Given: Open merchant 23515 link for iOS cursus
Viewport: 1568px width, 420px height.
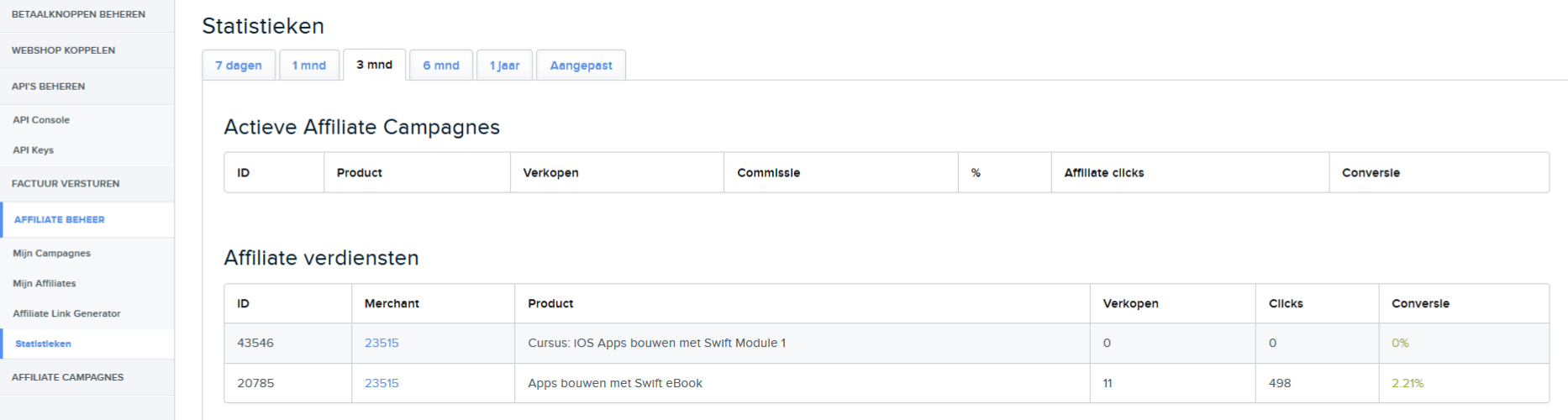Looking at the screenshot, I should point(381,343).
